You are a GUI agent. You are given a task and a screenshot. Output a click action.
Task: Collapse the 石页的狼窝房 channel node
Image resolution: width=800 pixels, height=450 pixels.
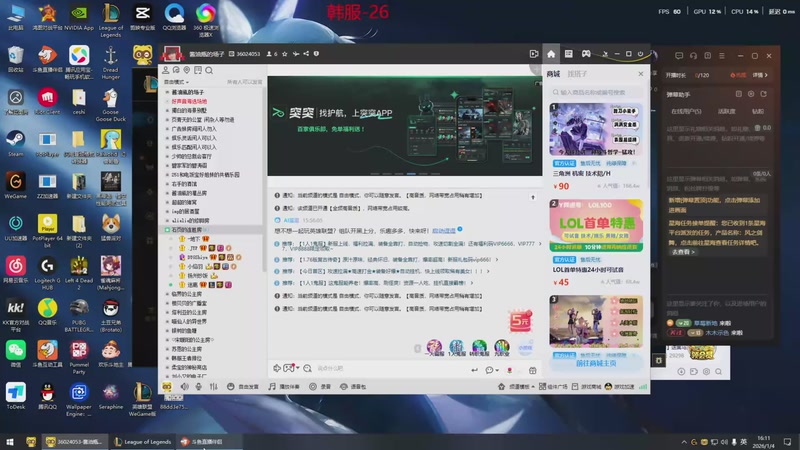[167, 230]
